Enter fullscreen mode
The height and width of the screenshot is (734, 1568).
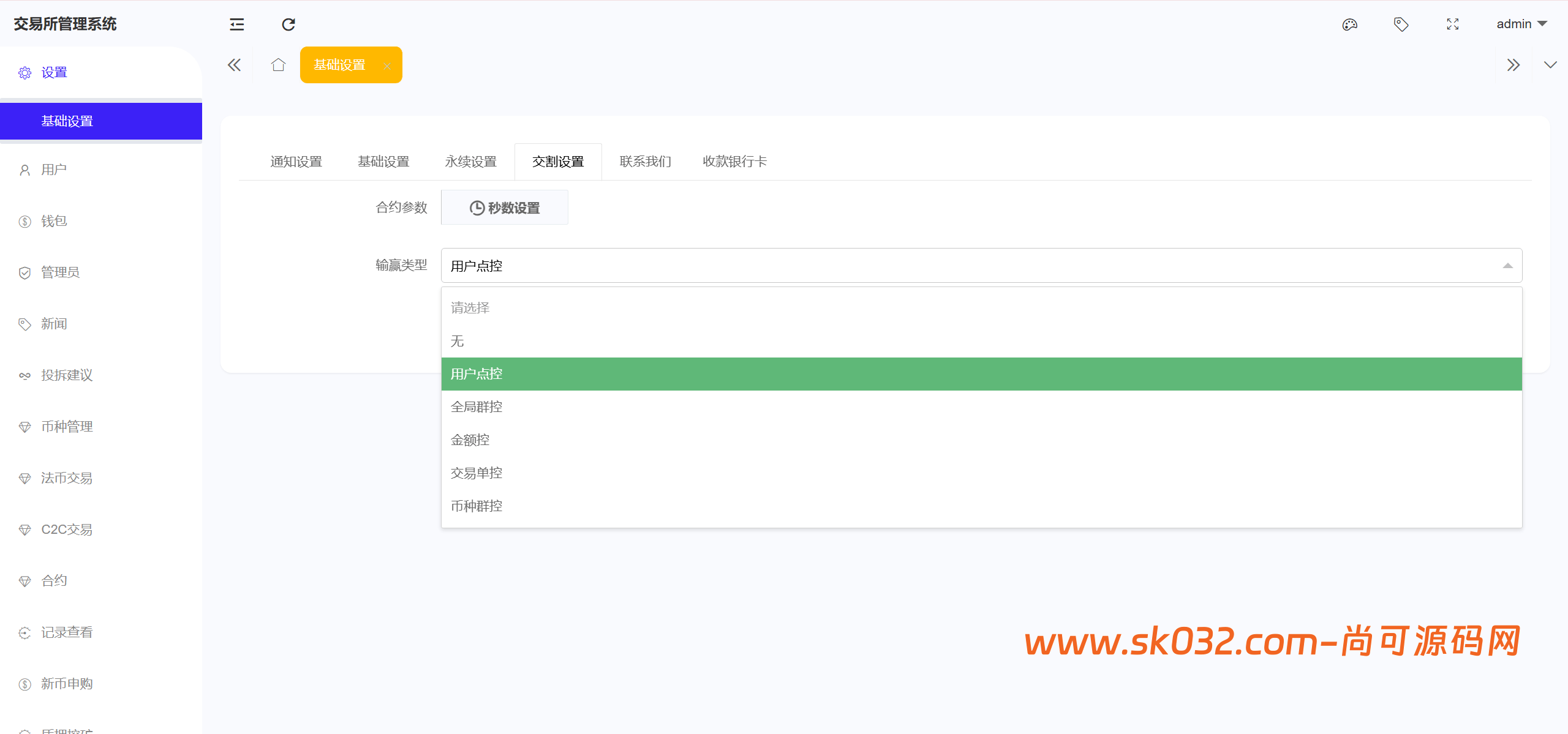[1452, 24]
